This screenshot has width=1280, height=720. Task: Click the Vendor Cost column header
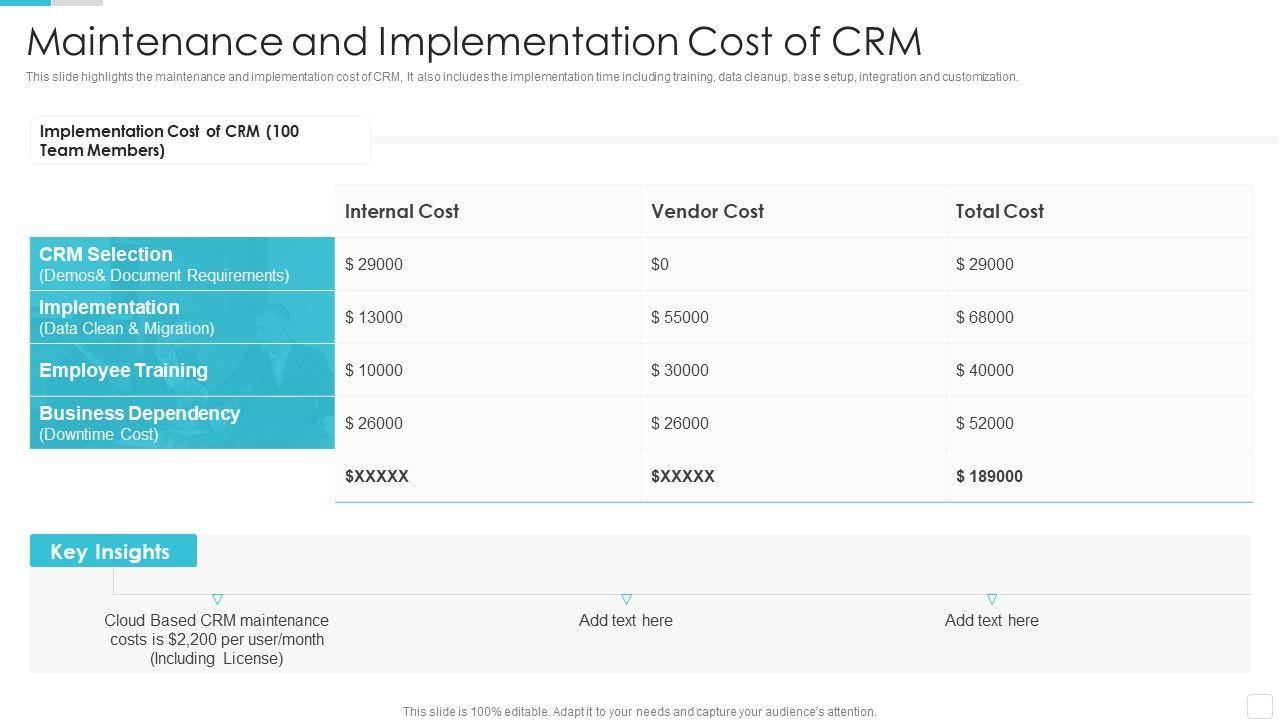[707, 211]
